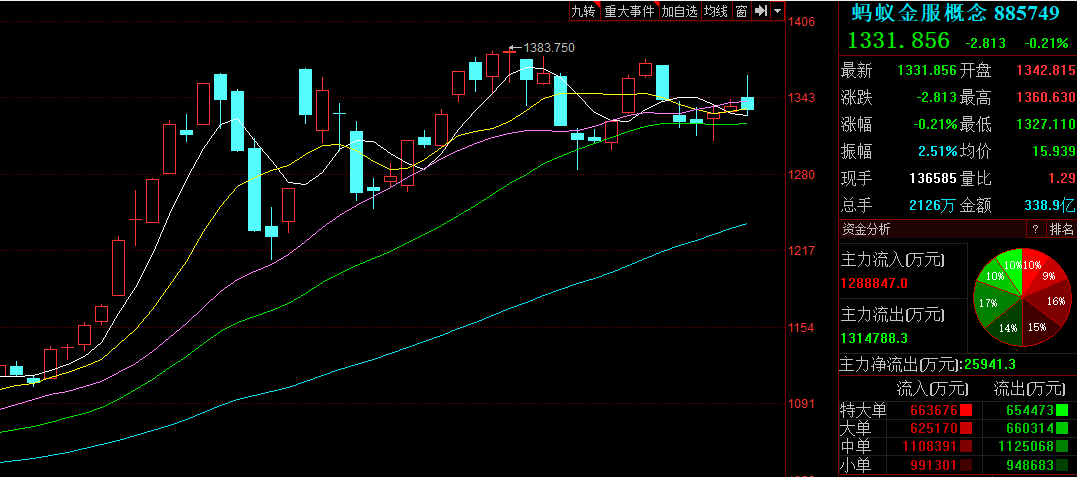
Task: Click the 最低 value 1327.110
Action: point(1043,124)
